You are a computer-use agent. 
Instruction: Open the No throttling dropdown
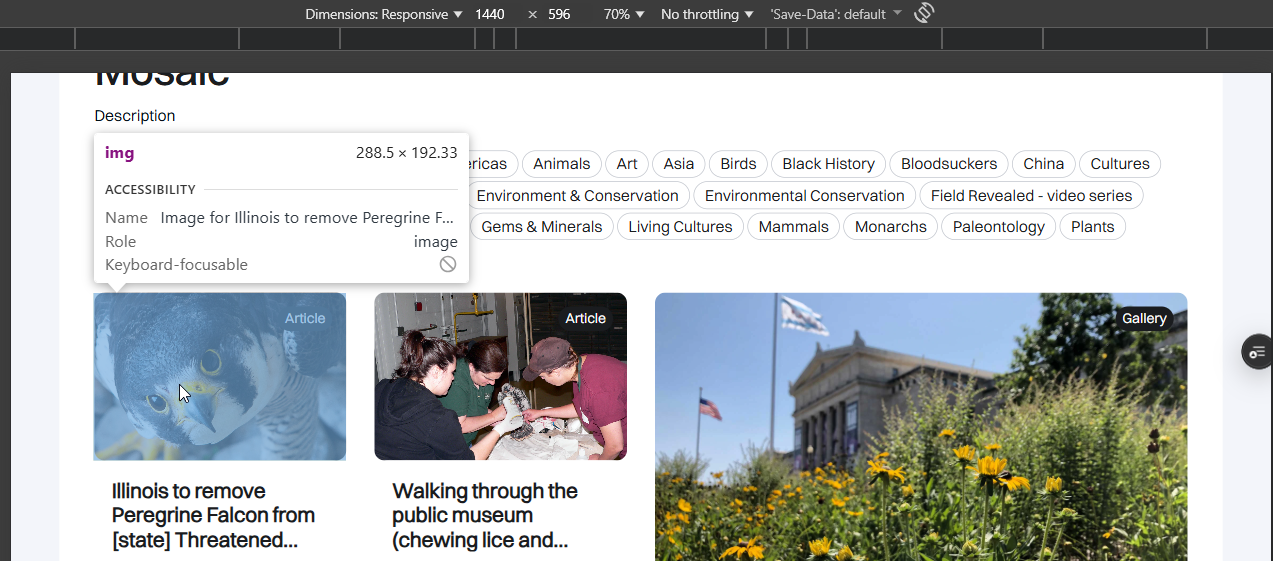(707, 14)
